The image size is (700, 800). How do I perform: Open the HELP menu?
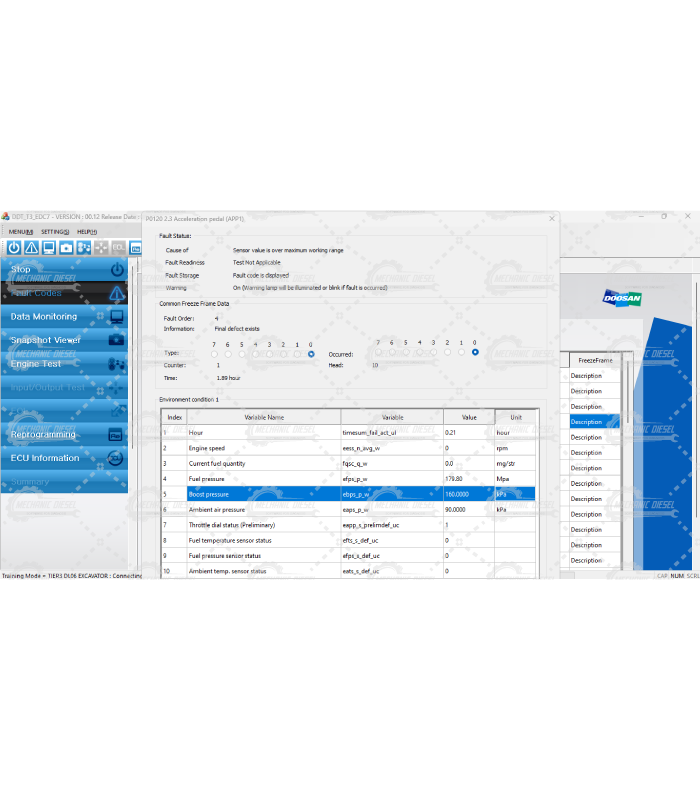pyautogui.click(x=87, y=232)
